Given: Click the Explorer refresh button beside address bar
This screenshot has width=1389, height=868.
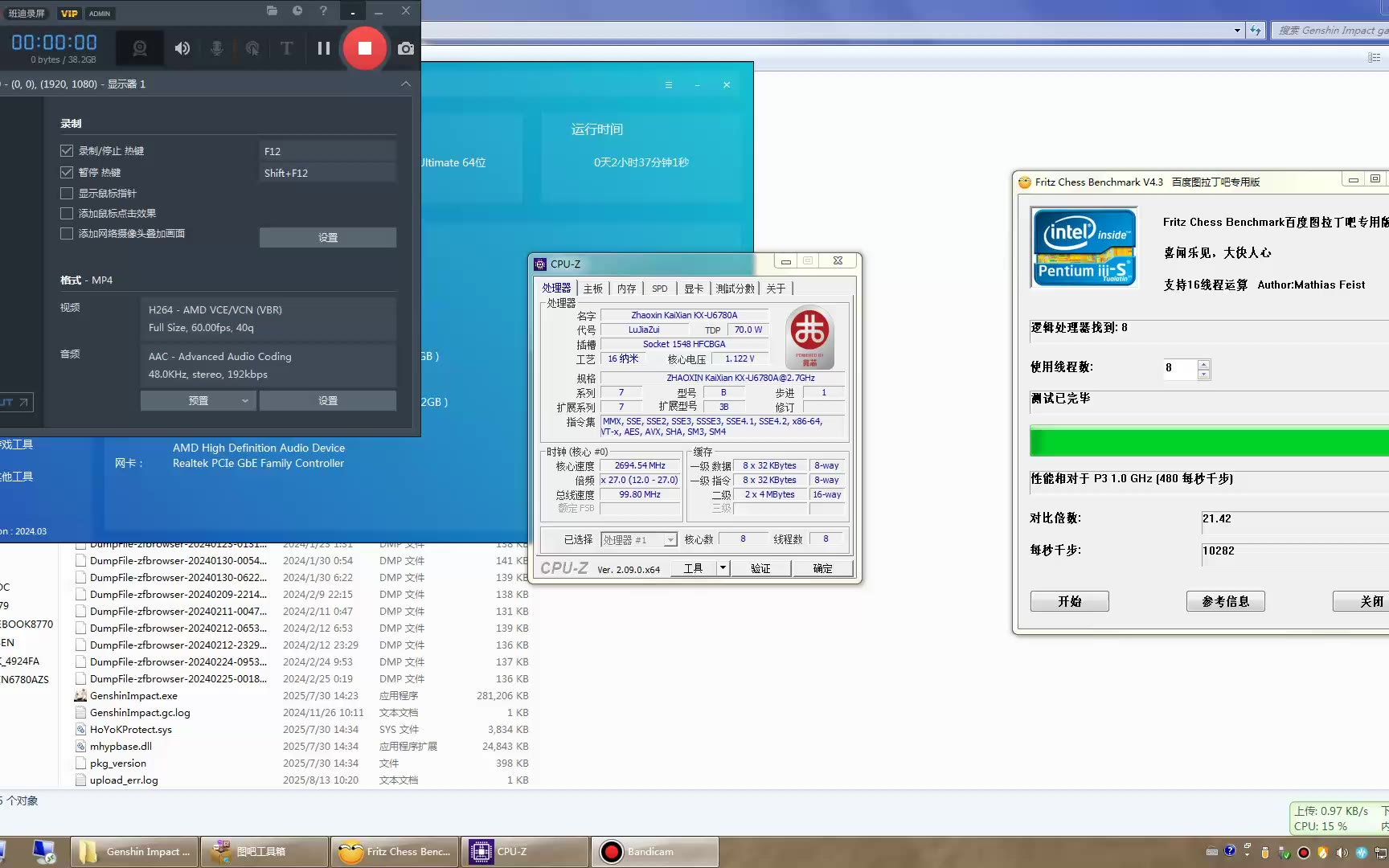Looking at the screenshot, I should click(x=1256, y=31).
